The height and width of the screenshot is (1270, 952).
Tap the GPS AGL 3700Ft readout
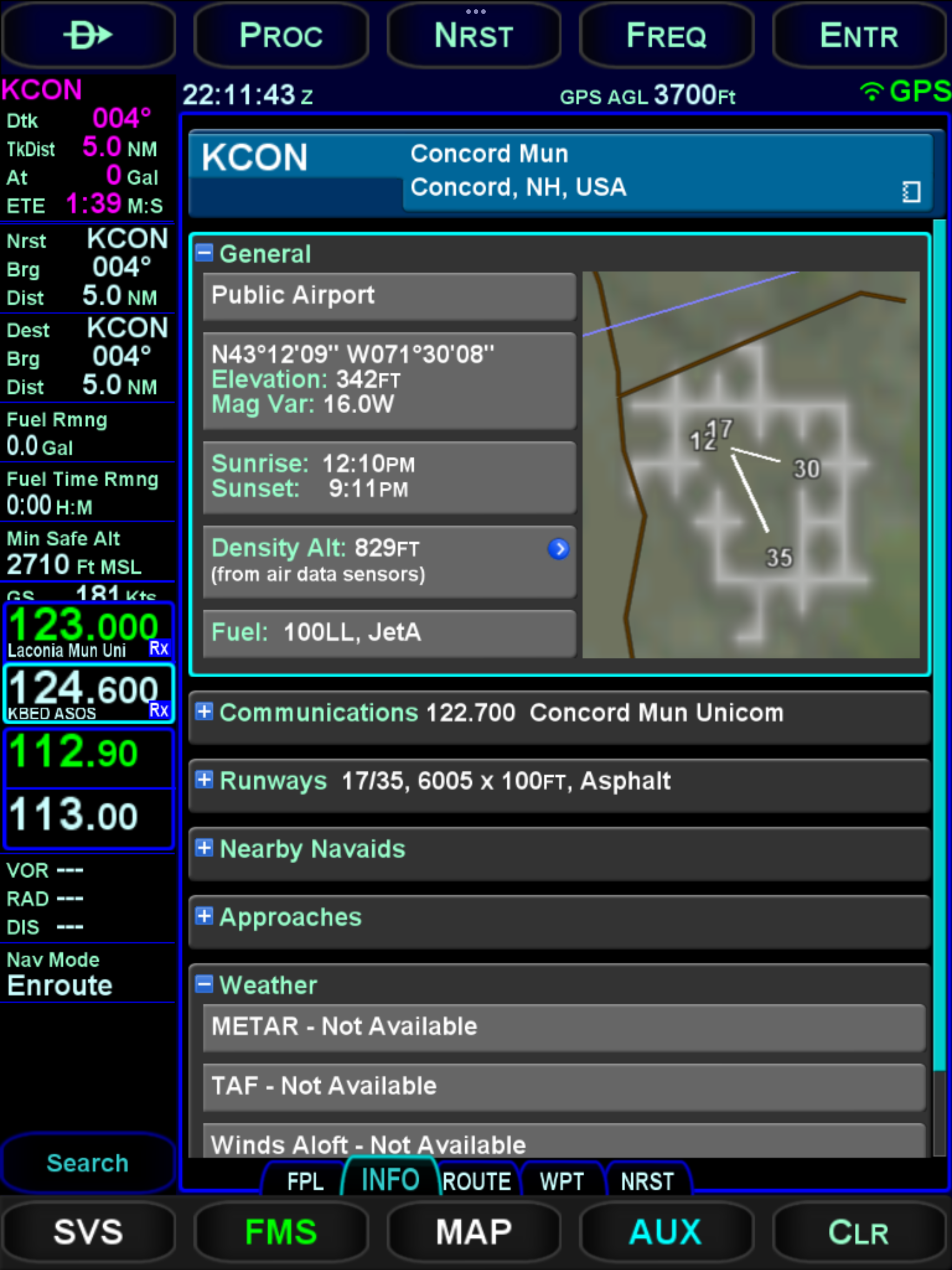pos(647,95)
